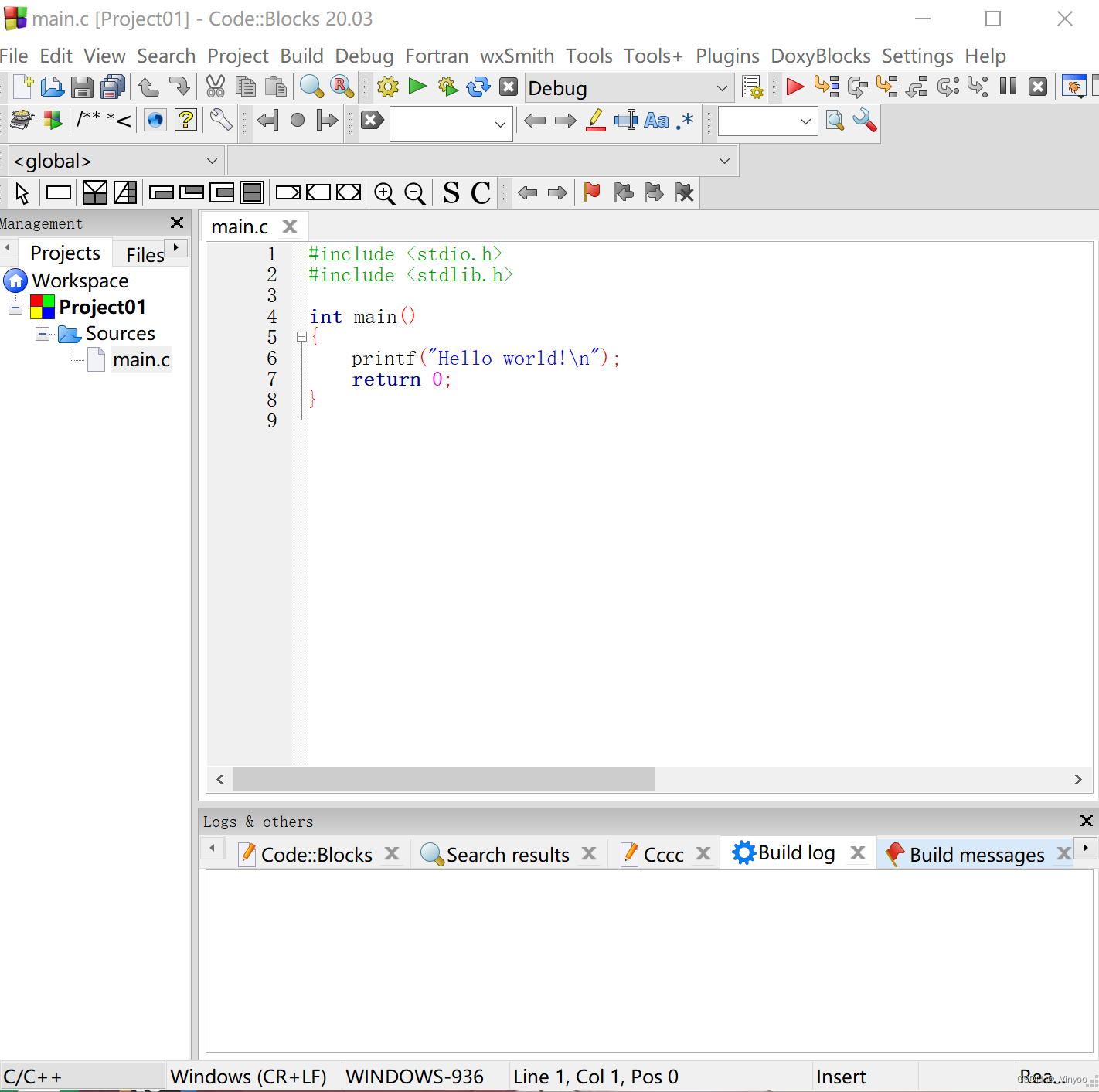Screen dimensions: 1099x1092
Task: Toggle the selected text search option
Action: [x=625, y=121]
